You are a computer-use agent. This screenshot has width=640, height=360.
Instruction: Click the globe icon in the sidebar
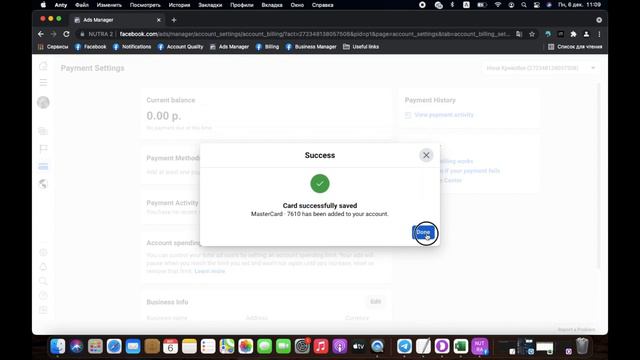tap(43, 184)
